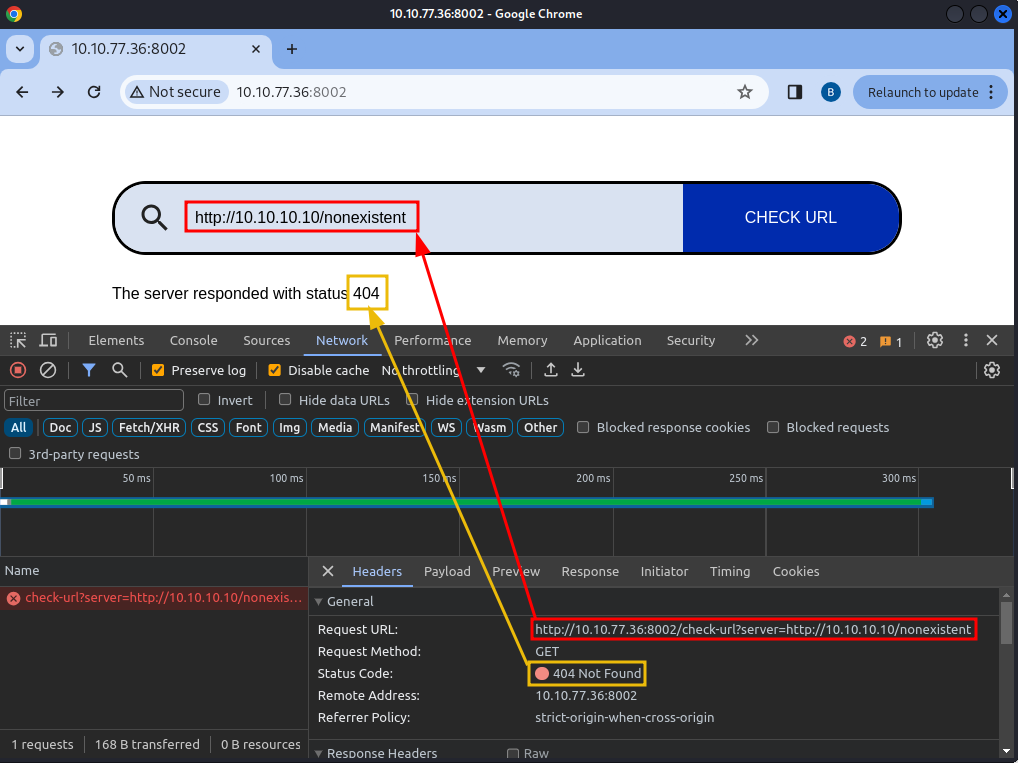Switch to the Elements panel
The width and height of the screenshot is (1018, 763).
(x=116, y=340)
